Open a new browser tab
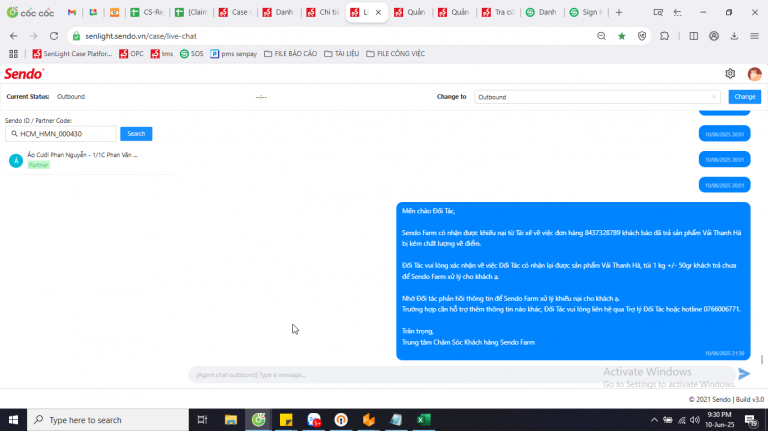 point(619,12)
